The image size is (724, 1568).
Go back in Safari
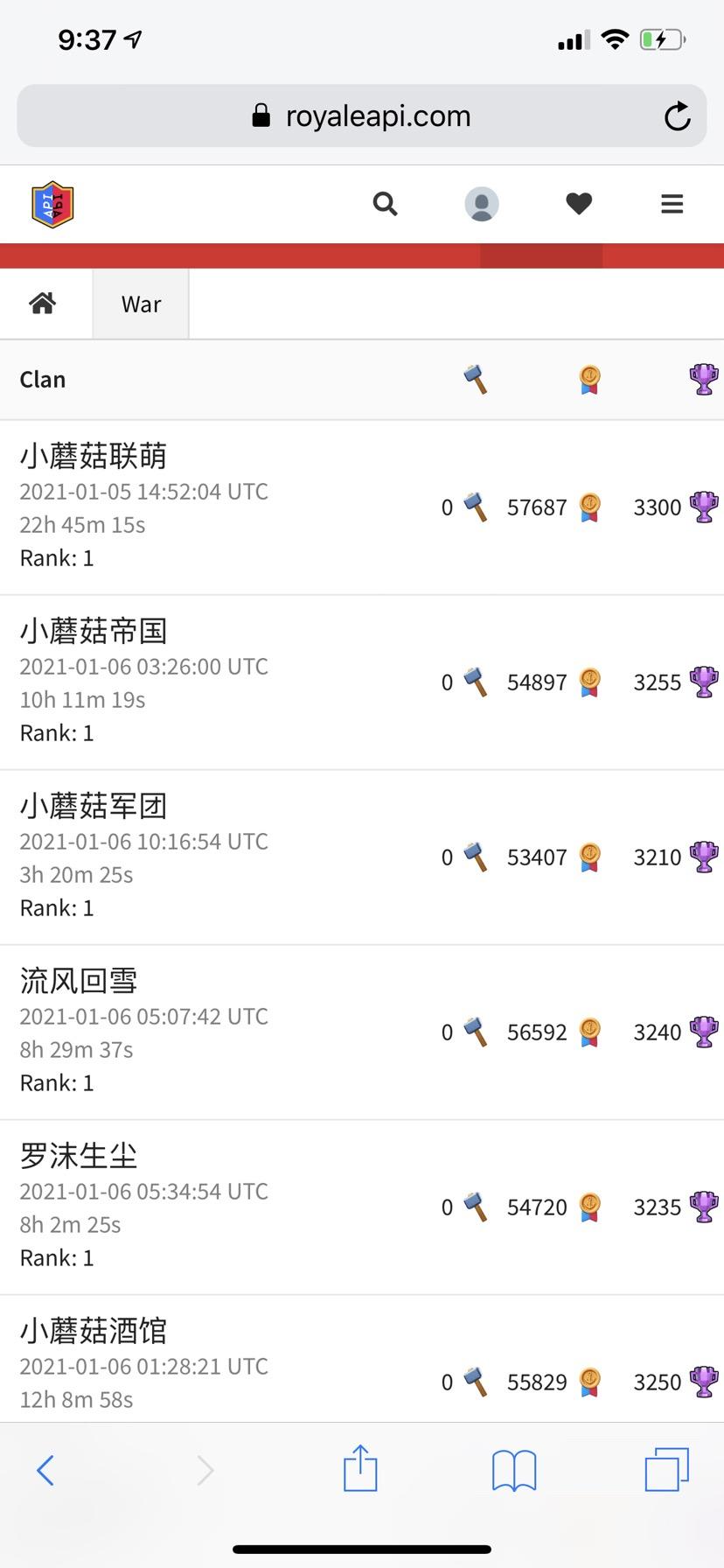click(45, 1470)
